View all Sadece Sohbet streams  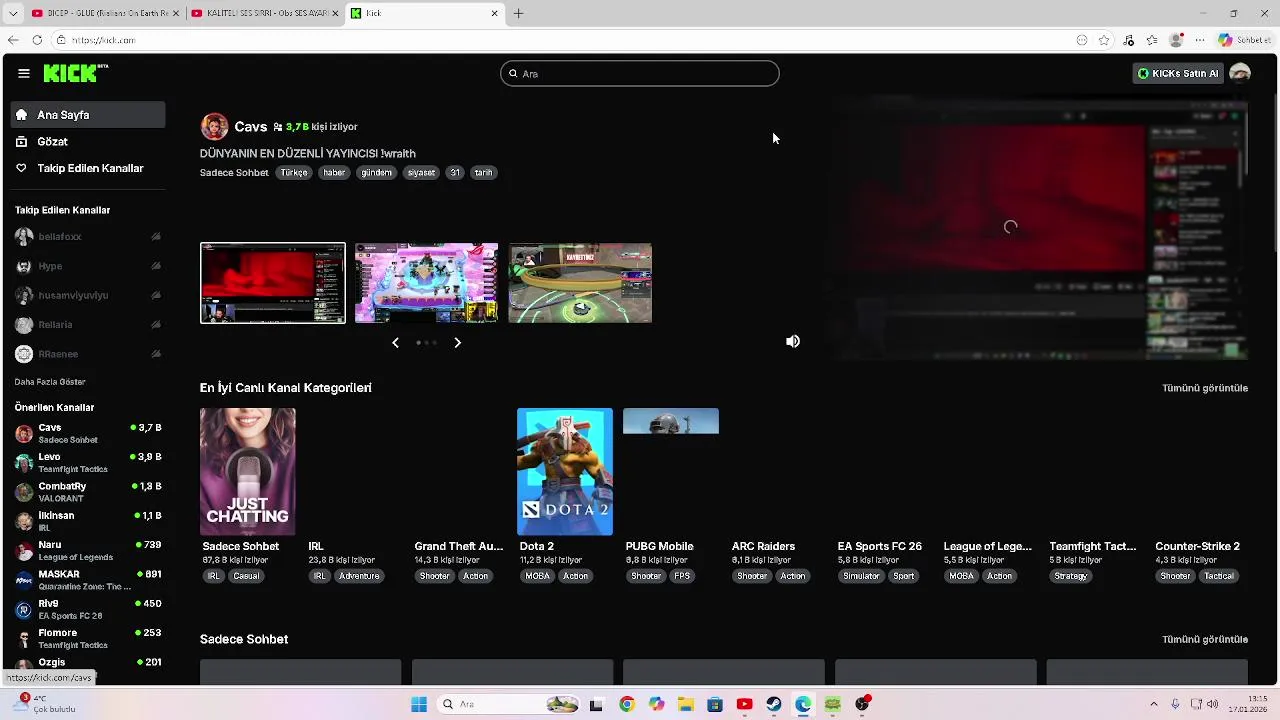[x=1205, y=639]
